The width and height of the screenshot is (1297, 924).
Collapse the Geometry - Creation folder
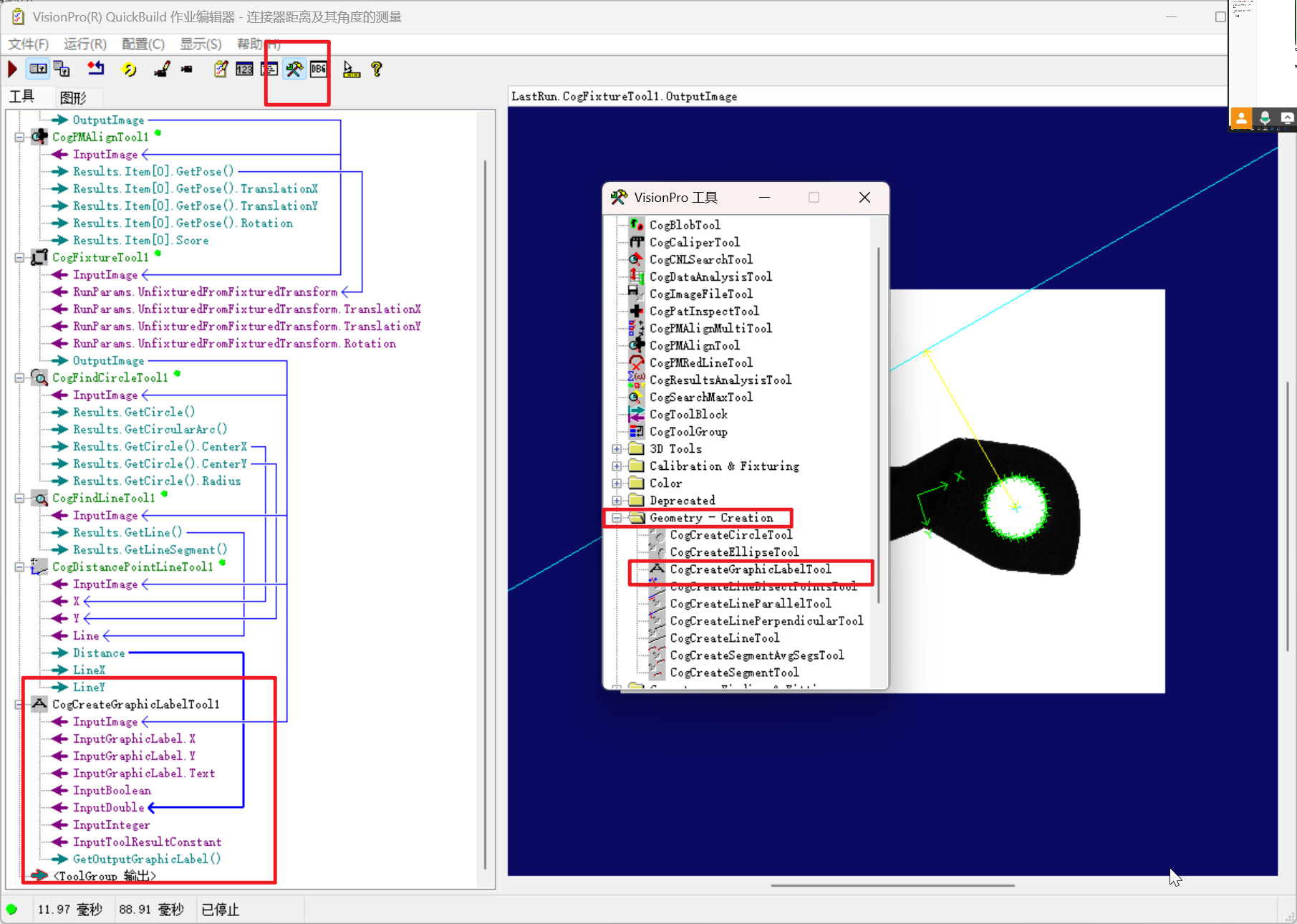(x=617, y=518)
